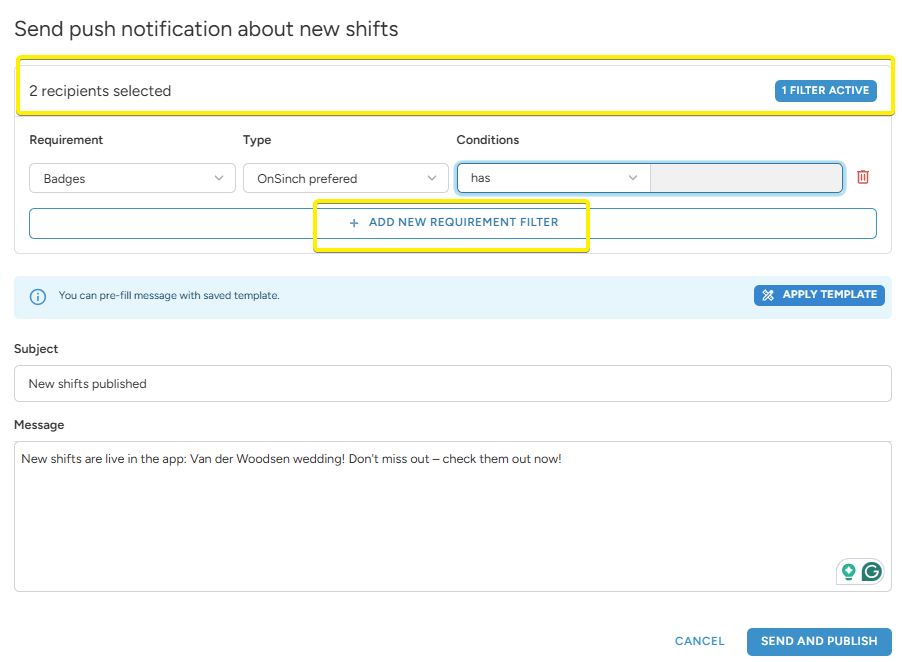Open the Requirement dropdown showing Badges
The image size is (902, 662).
tap(132, 178)
